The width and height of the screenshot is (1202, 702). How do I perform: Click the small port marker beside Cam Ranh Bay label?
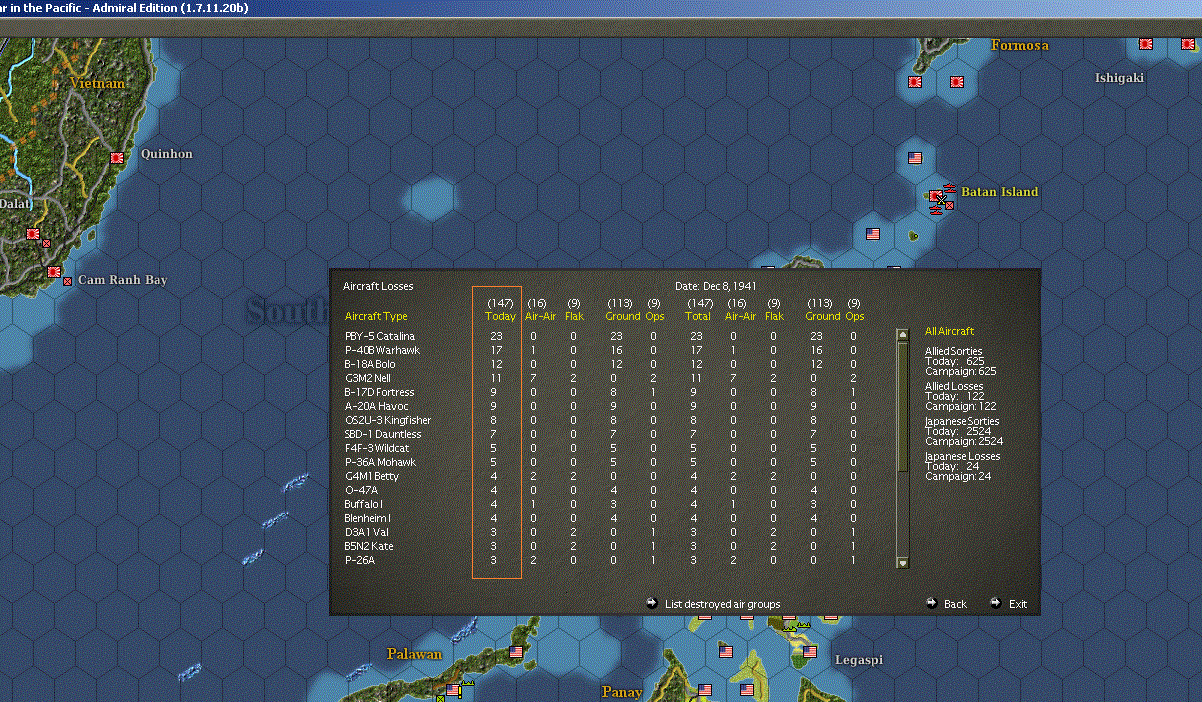[x=67, y=282]
